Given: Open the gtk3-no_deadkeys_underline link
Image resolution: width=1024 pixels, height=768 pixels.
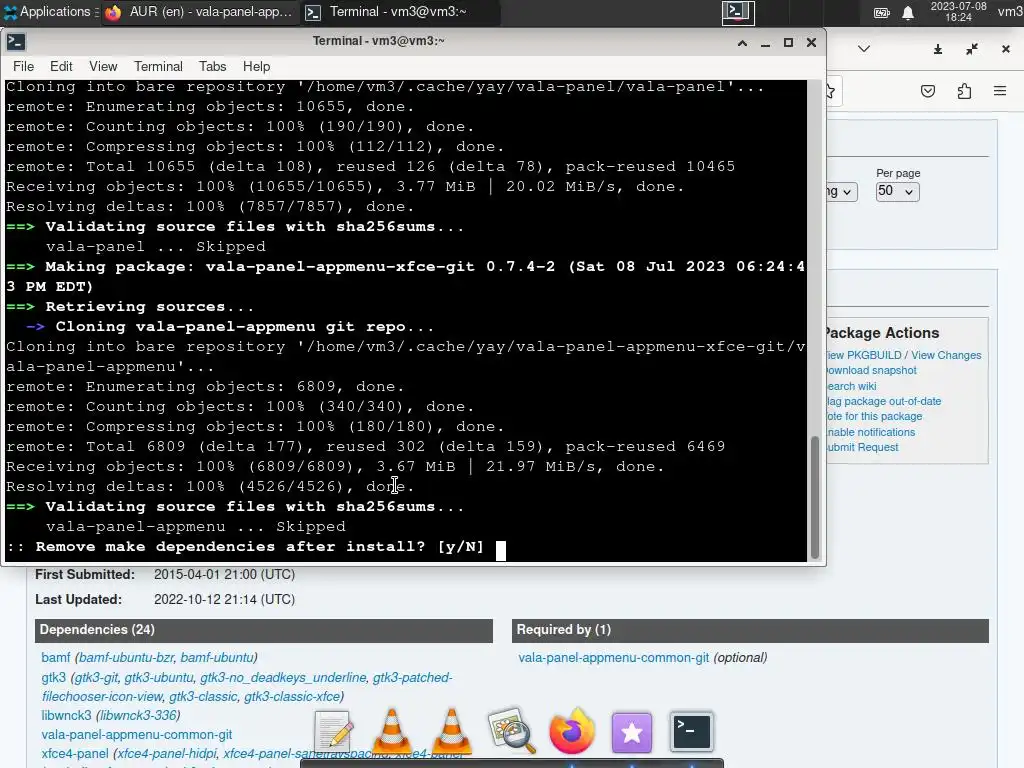Looking at the screenshot, I should pos(283,678).
